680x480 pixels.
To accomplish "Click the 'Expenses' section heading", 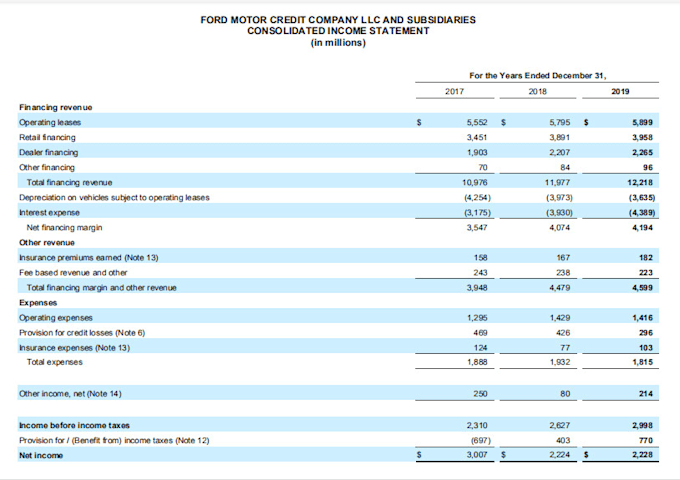I will click(x=38, y=303).
